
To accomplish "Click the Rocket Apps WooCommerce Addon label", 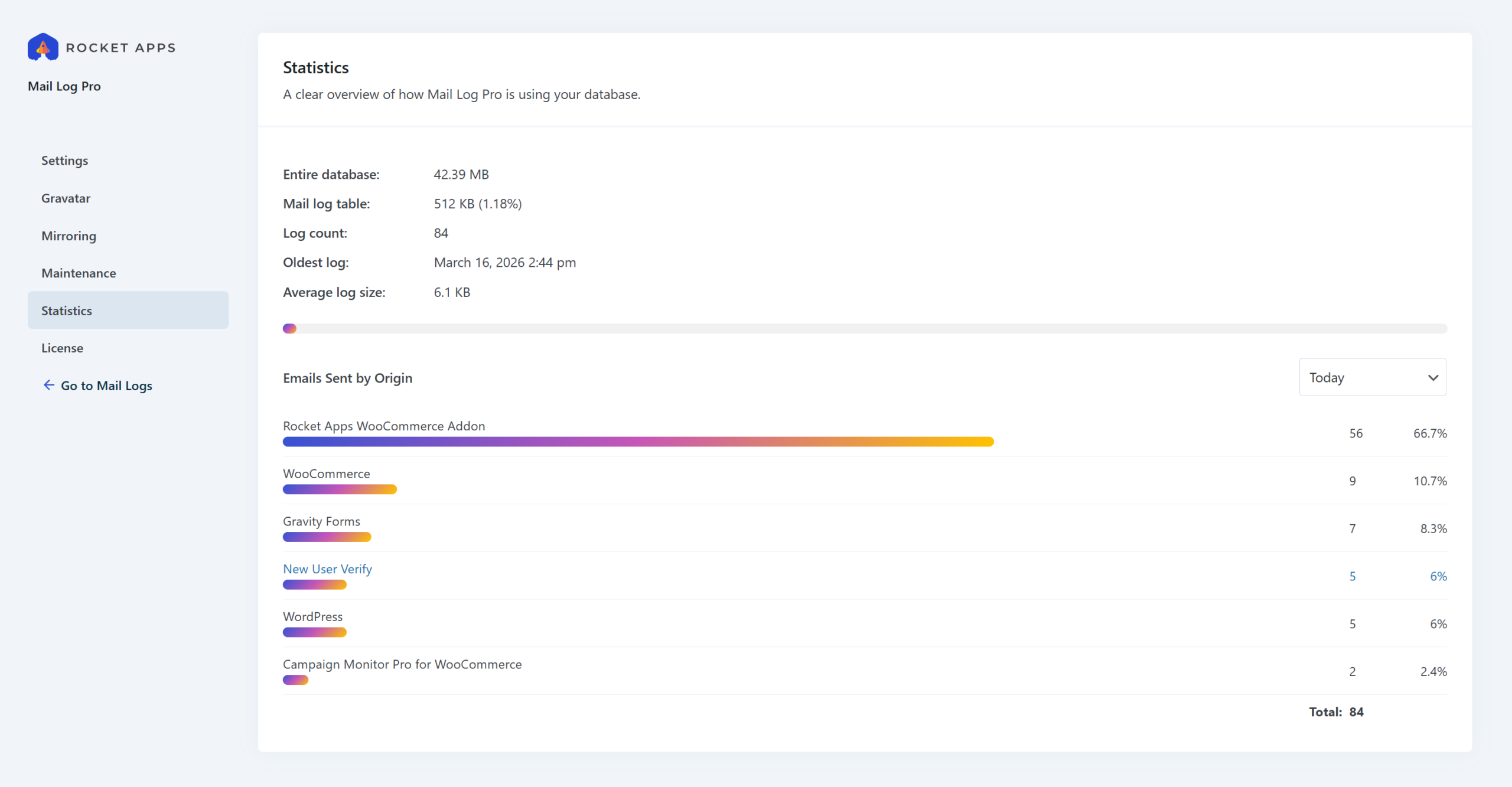I will tap(384, 426).
